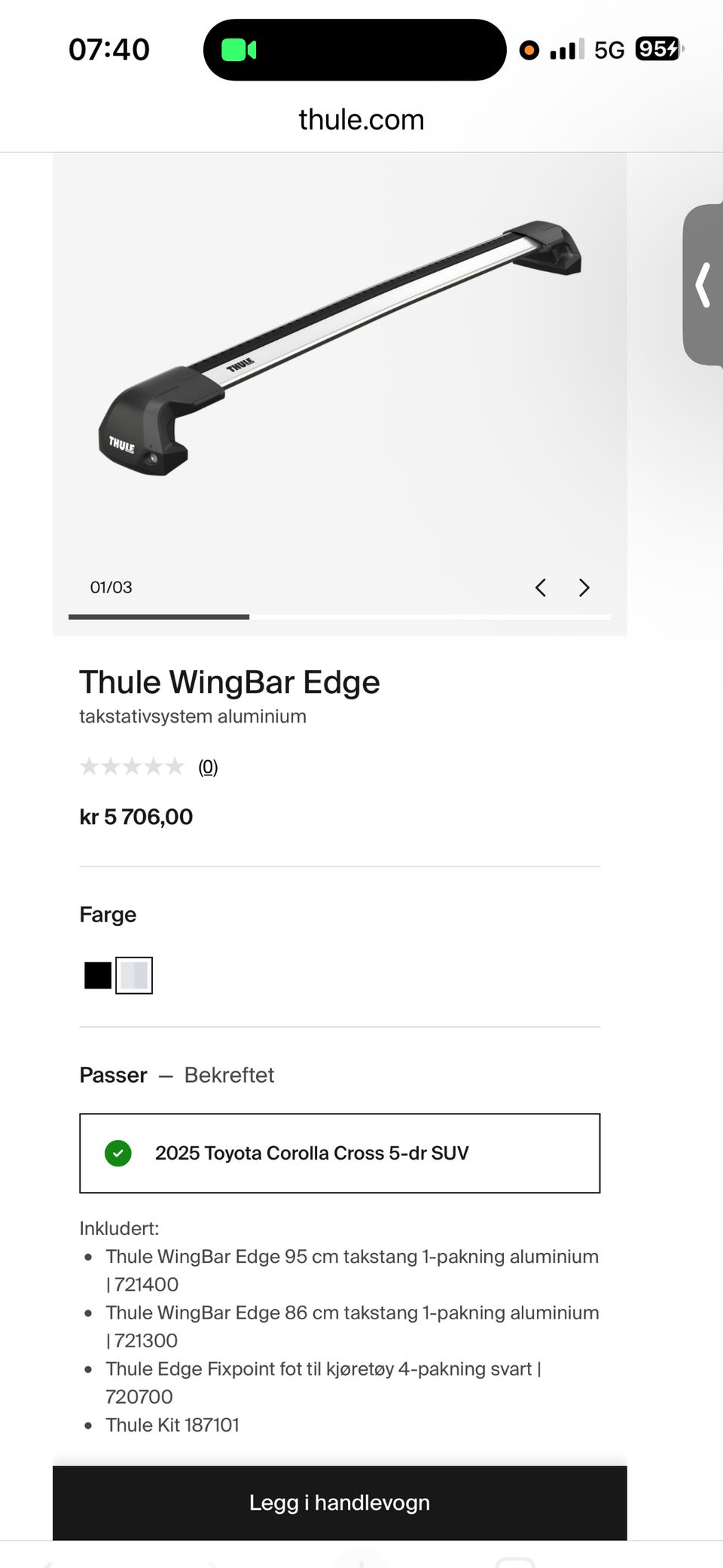Click the WingBar Edge product image

(x=340, y=348)
